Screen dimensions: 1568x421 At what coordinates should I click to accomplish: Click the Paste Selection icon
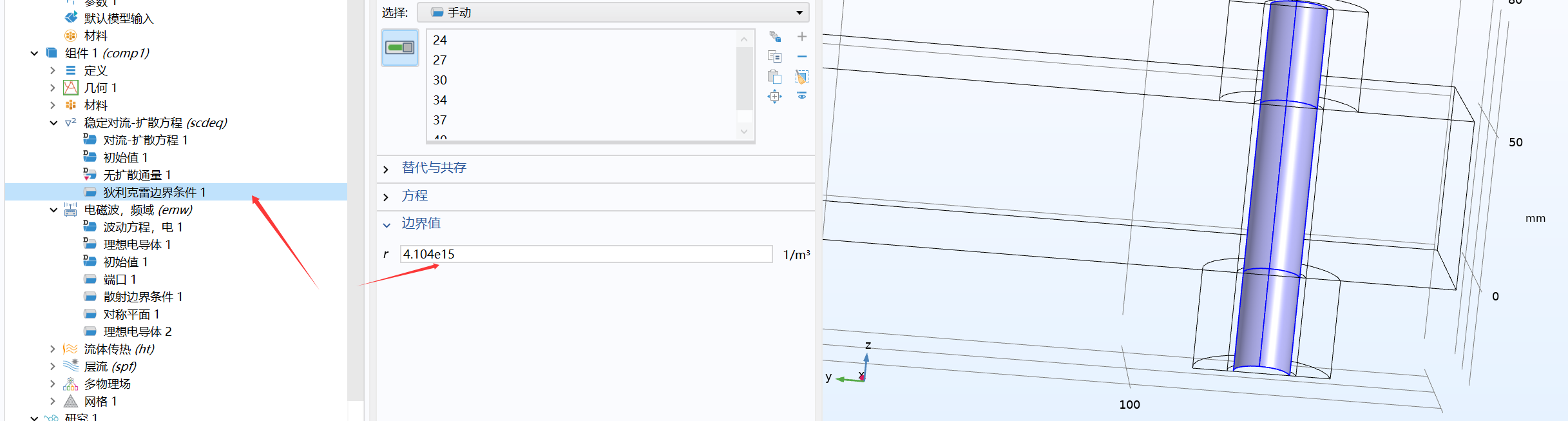tap(774, 77)
